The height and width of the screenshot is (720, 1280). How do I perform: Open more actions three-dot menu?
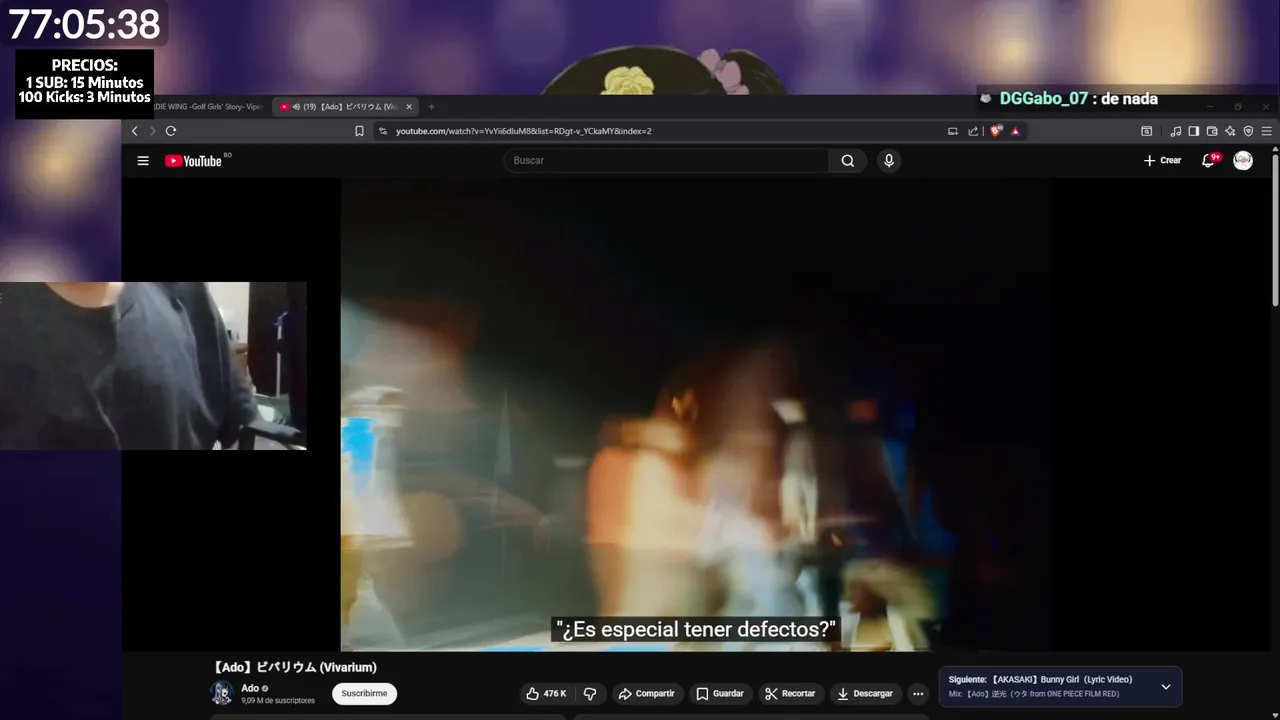click(x=918, y=693)
